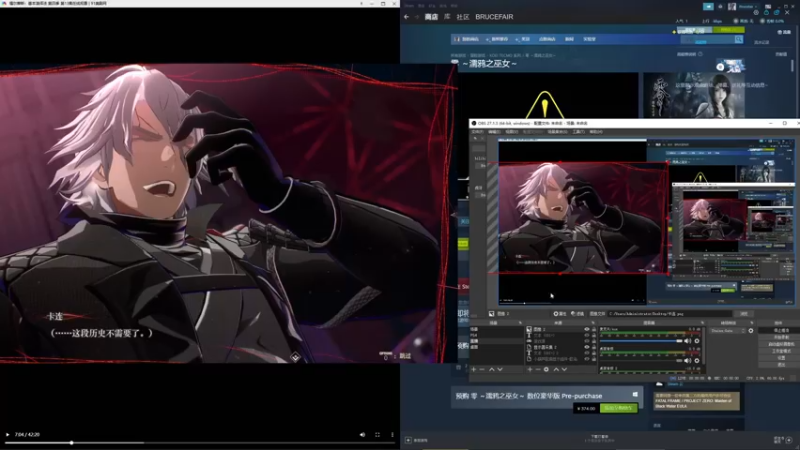Click the Steam store search field
The image size is (800, 450).
(x=708, y=39)
